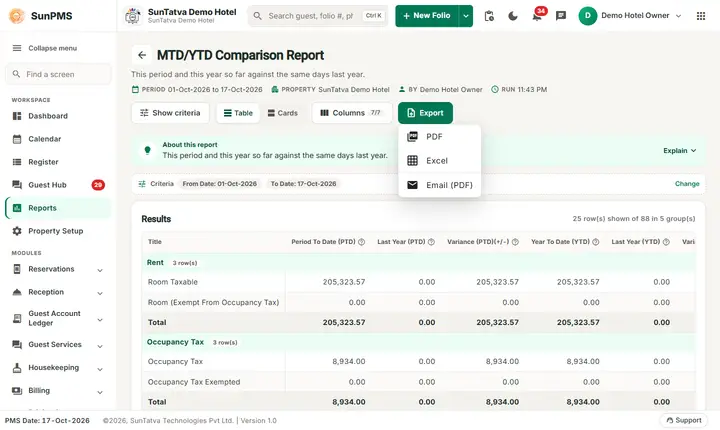Open Guest Hub from sidebar
The height and width of the screenshot is (430, 720).
[x=58, y=185]
